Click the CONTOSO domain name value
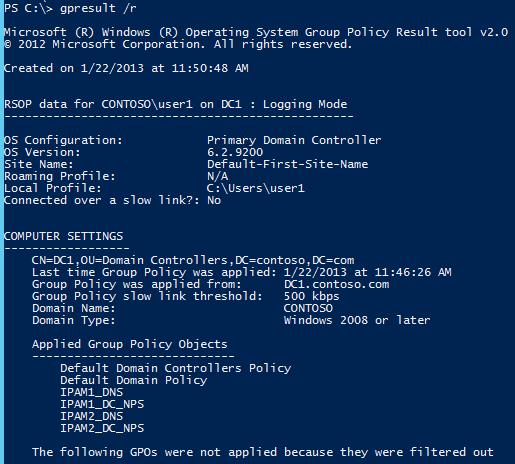 [x=308, y=308]
